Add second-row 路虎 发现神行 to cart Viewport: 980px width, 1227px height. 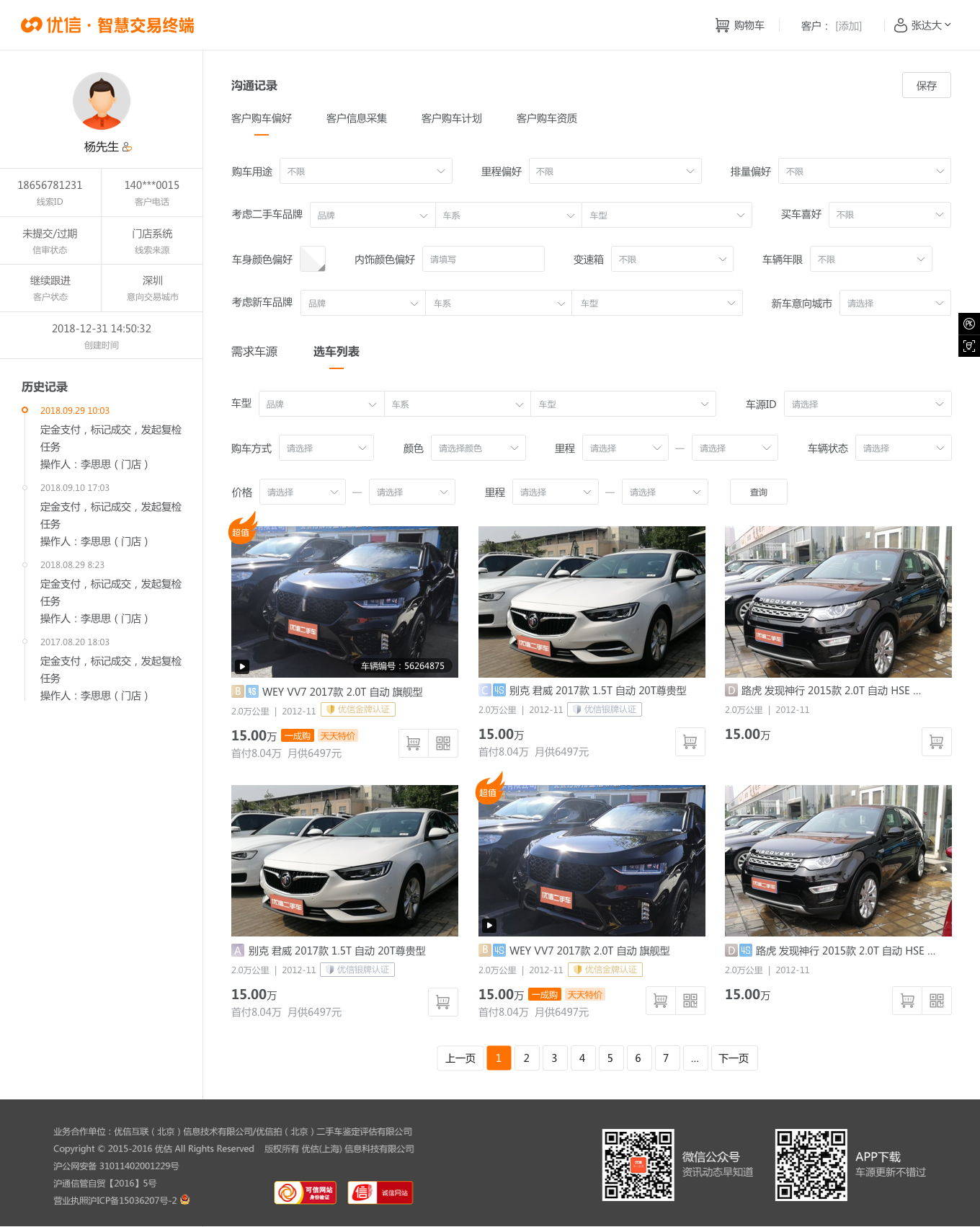point(907,1001)
